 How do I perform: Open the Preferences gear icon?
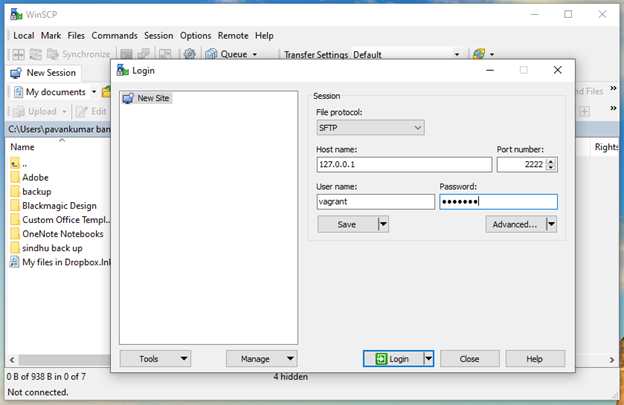click(x=189, y=54)
